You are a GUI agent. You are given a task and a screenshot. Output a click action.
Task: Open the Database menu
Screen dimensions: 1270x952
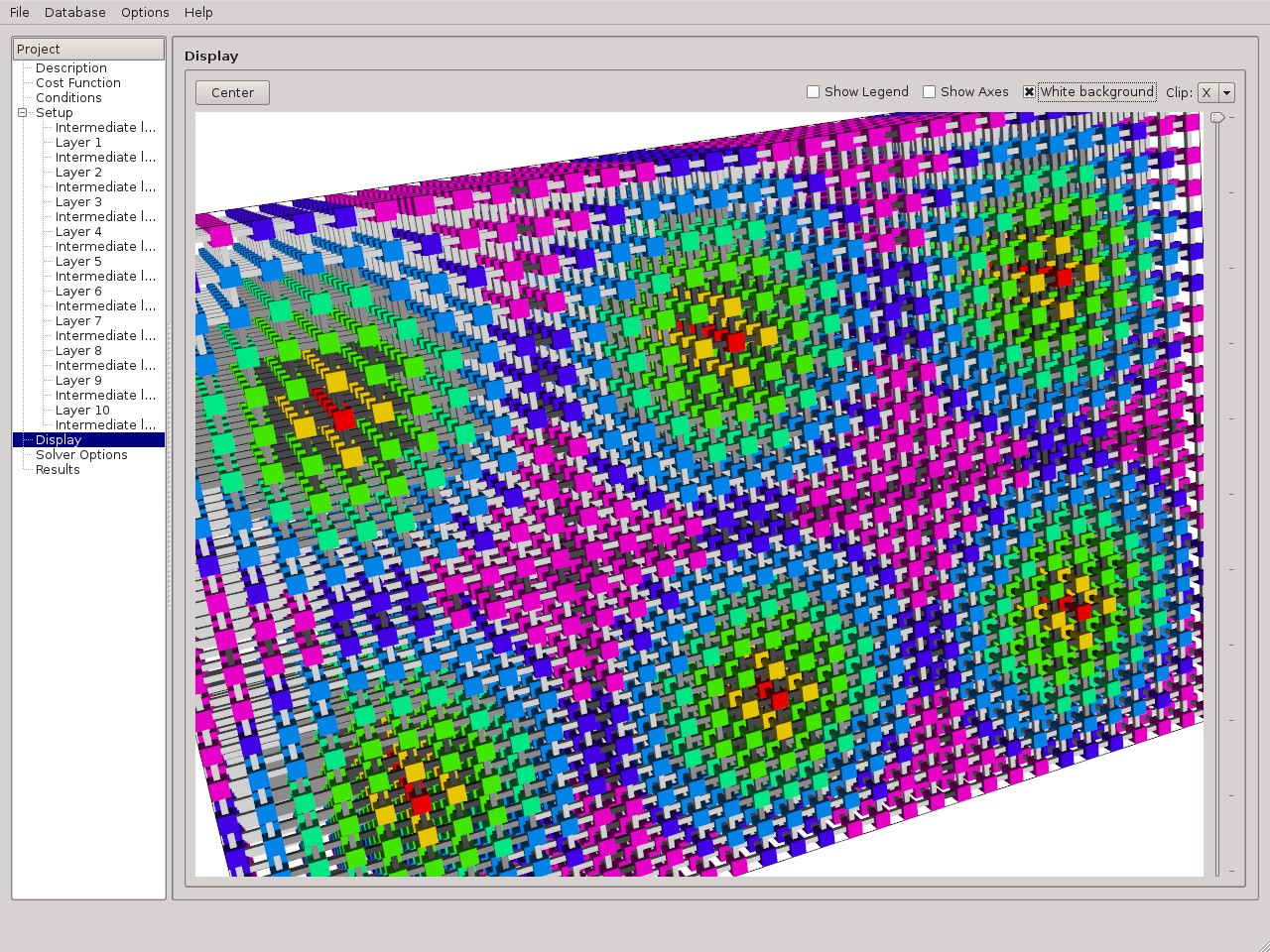[74, 12]
